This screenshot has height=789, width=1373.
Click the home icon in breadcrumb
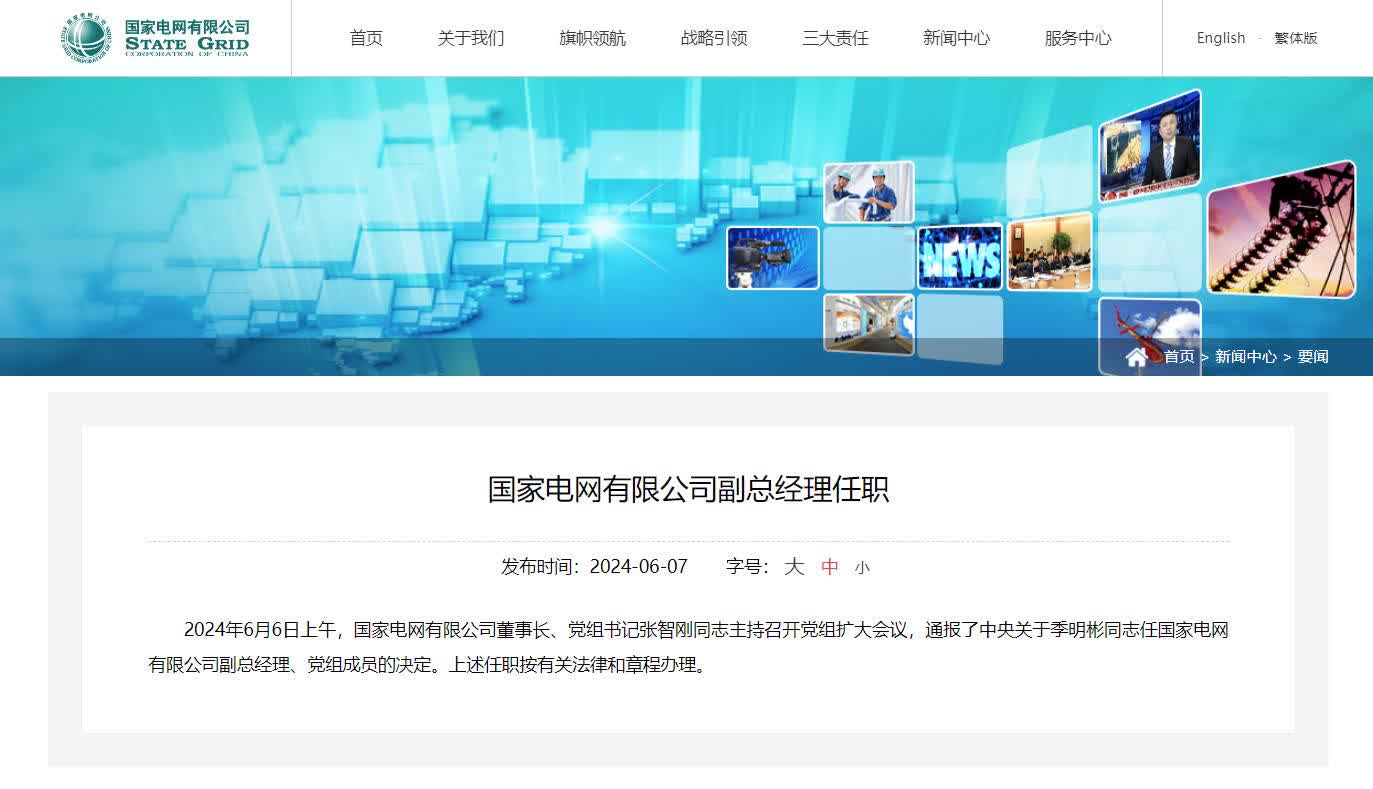click(x=1136, y=357)
